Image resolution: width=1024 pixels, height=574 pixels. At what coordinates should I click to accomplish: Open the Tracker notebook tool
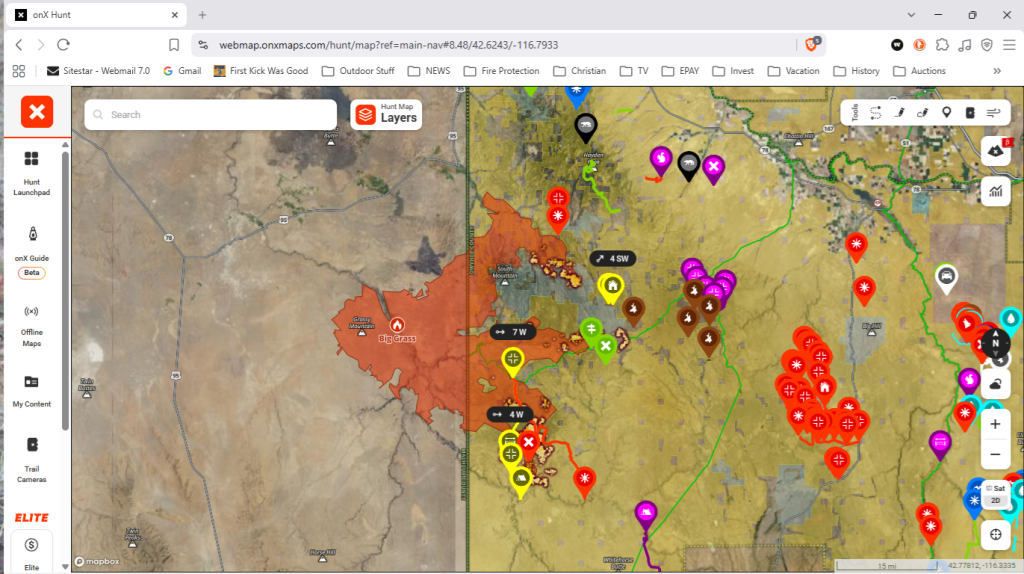point(970,113)
